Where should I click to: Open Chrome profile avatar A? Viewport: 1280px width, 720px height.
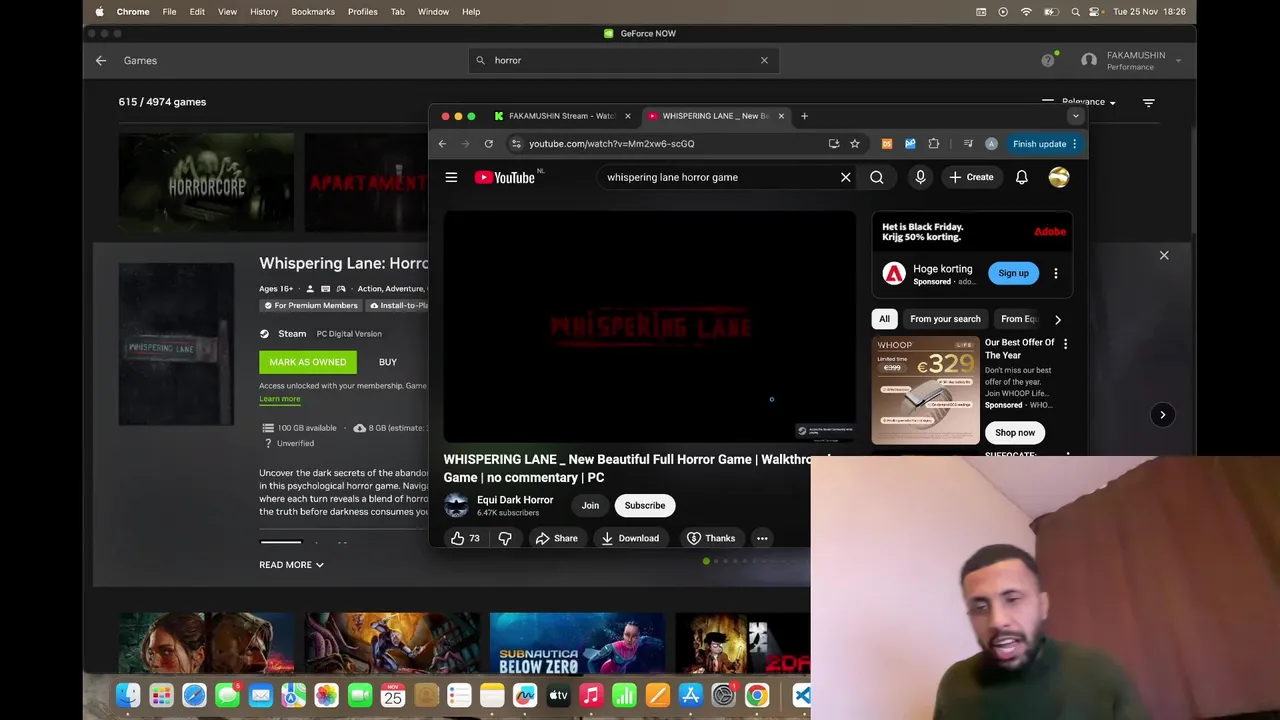tap(991, 143)
